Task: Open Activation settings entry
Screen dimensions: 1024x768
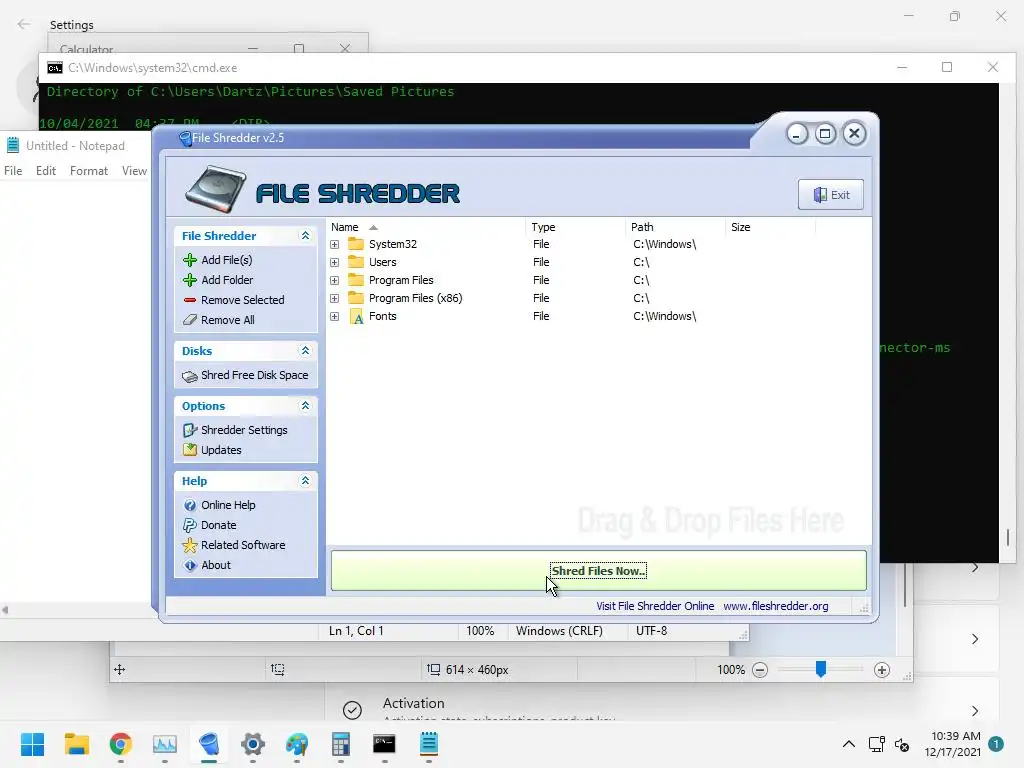Action: pyautogui.click(x=662, y=709)
